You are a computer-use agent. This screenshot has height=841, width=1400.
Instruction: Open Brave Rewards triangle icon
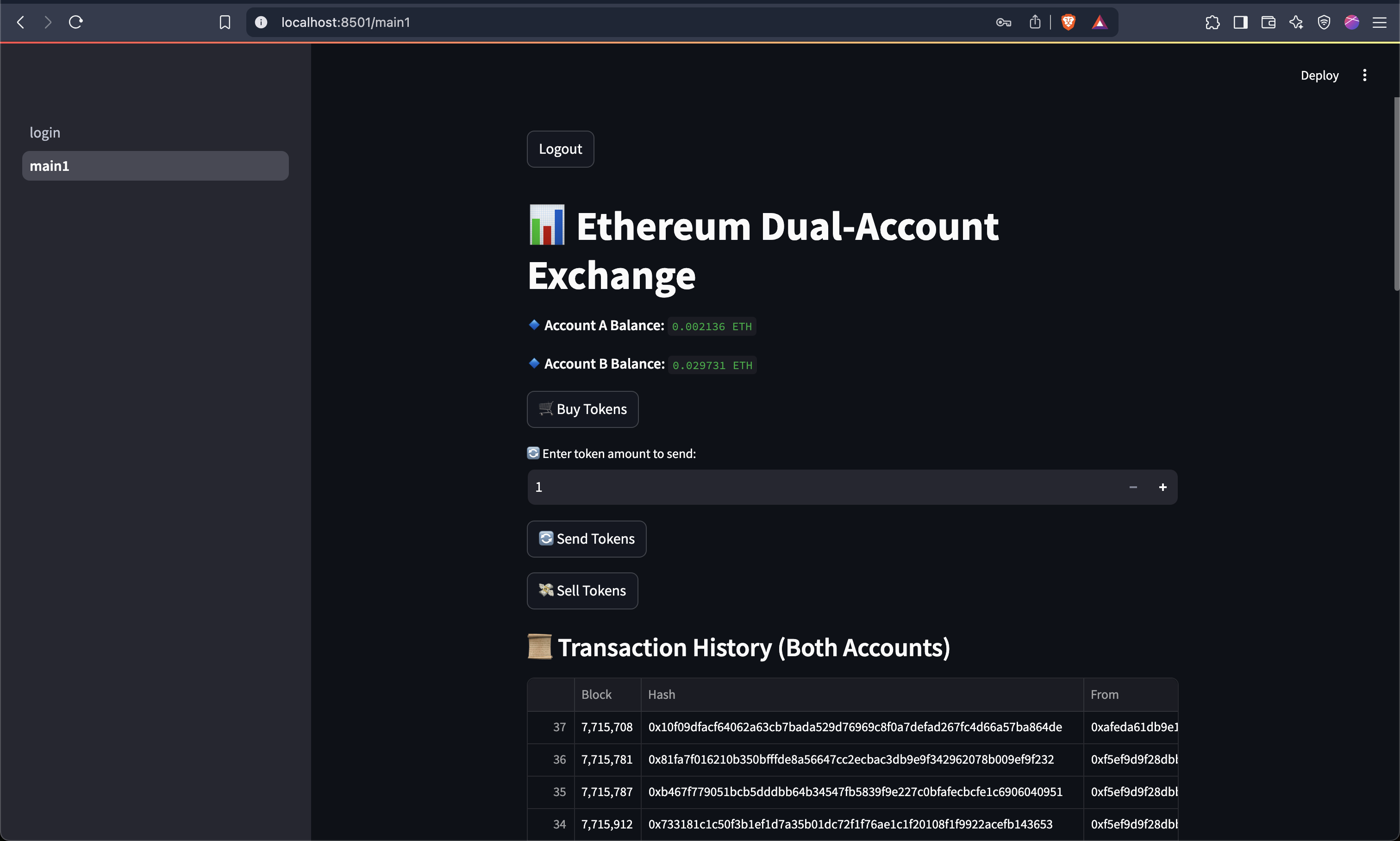point(1100,22)
